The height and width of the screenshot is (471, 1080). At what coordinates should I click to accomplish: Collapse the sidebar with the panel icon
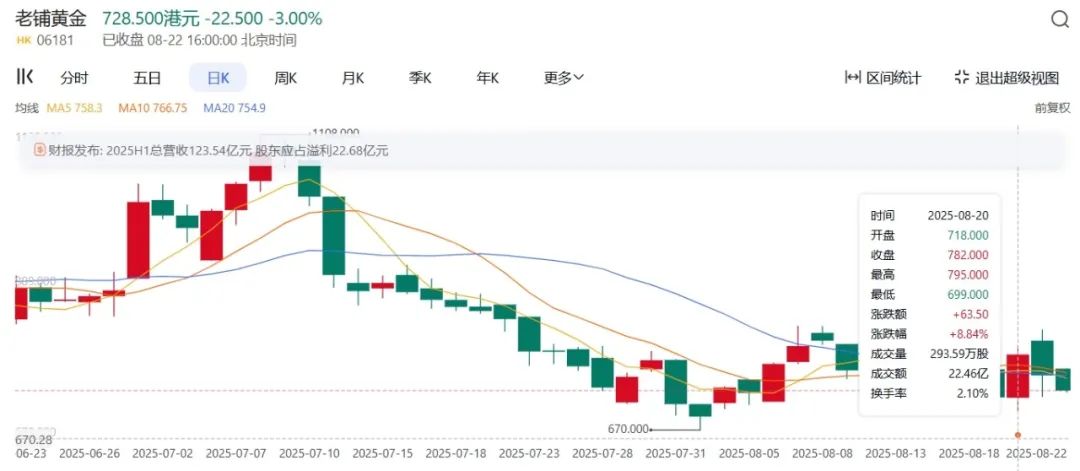pos(25,77)
